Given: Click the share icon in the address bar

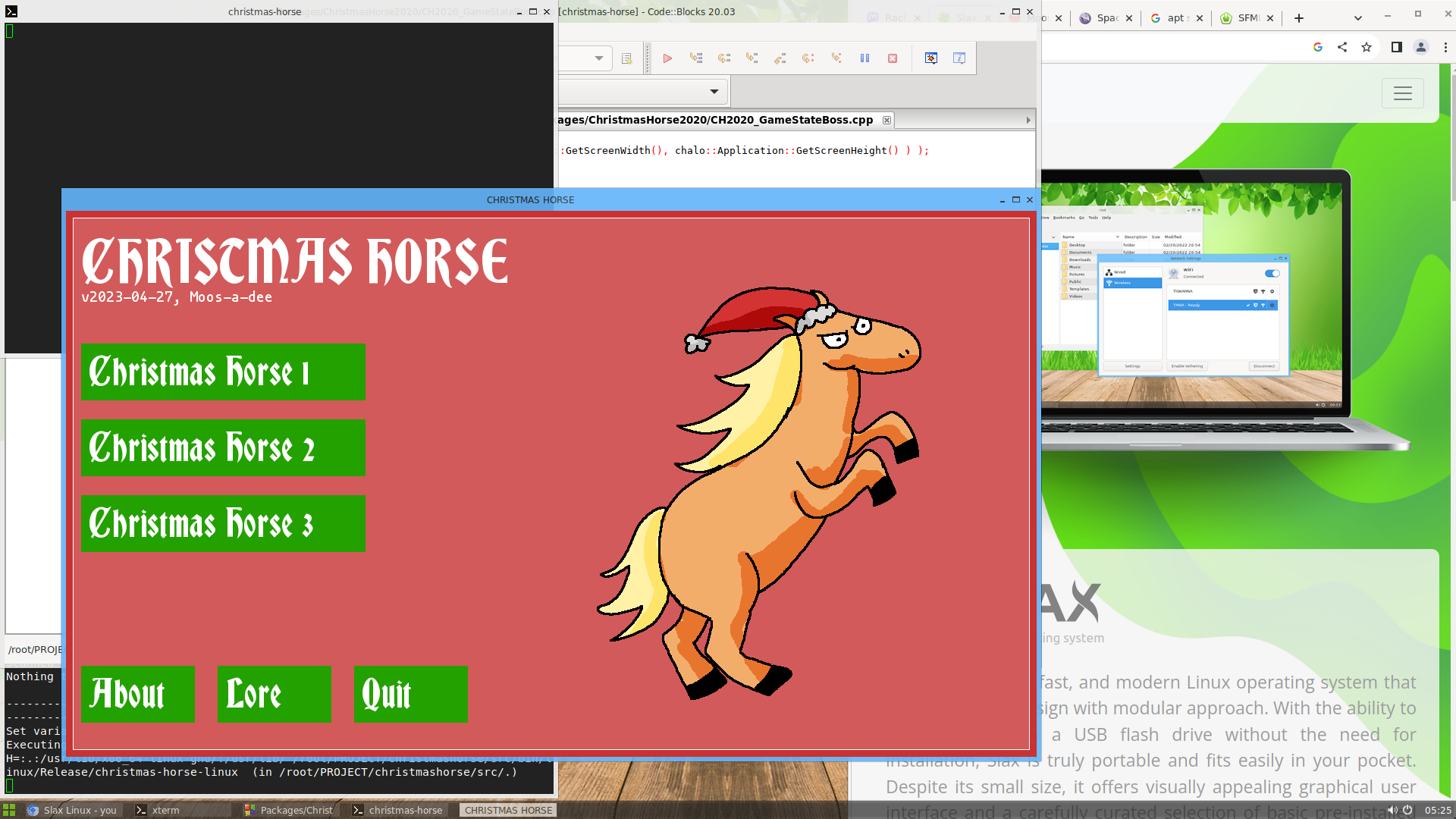Looking at the screenshot, I should (1342, 47).
